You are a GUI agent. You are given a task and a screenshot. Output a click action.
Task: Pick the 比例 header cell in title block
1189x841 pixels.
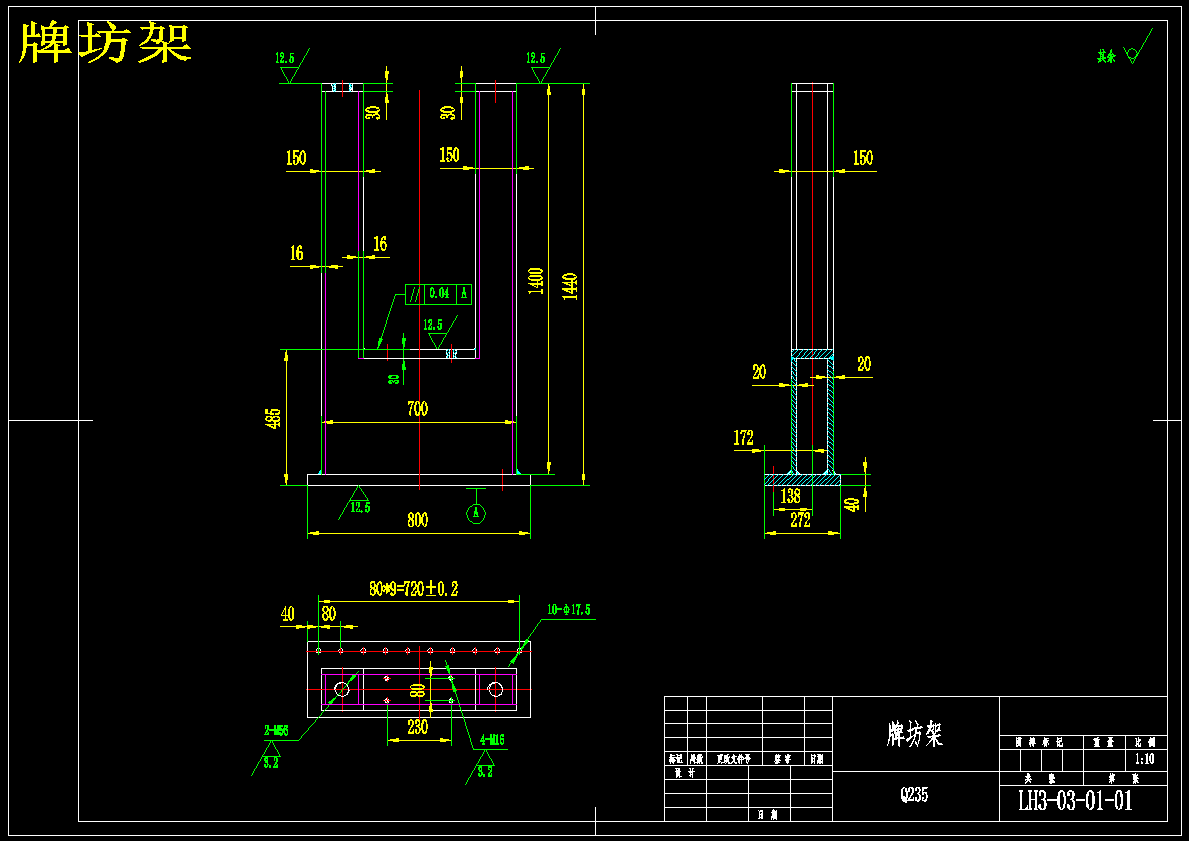point(1145,742)
